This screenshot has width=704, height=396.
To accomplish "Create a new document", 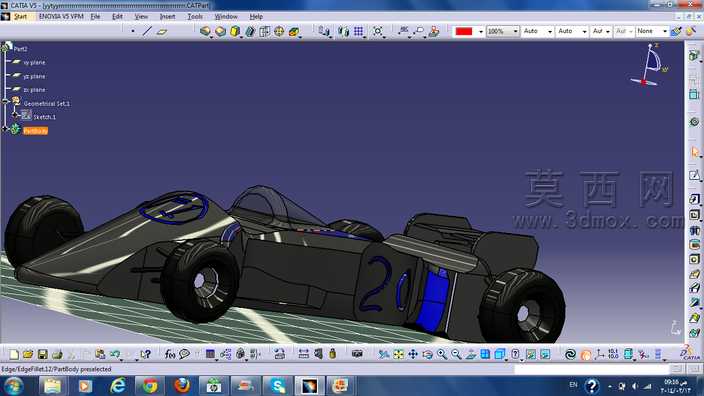I will (x=14, y=354).
